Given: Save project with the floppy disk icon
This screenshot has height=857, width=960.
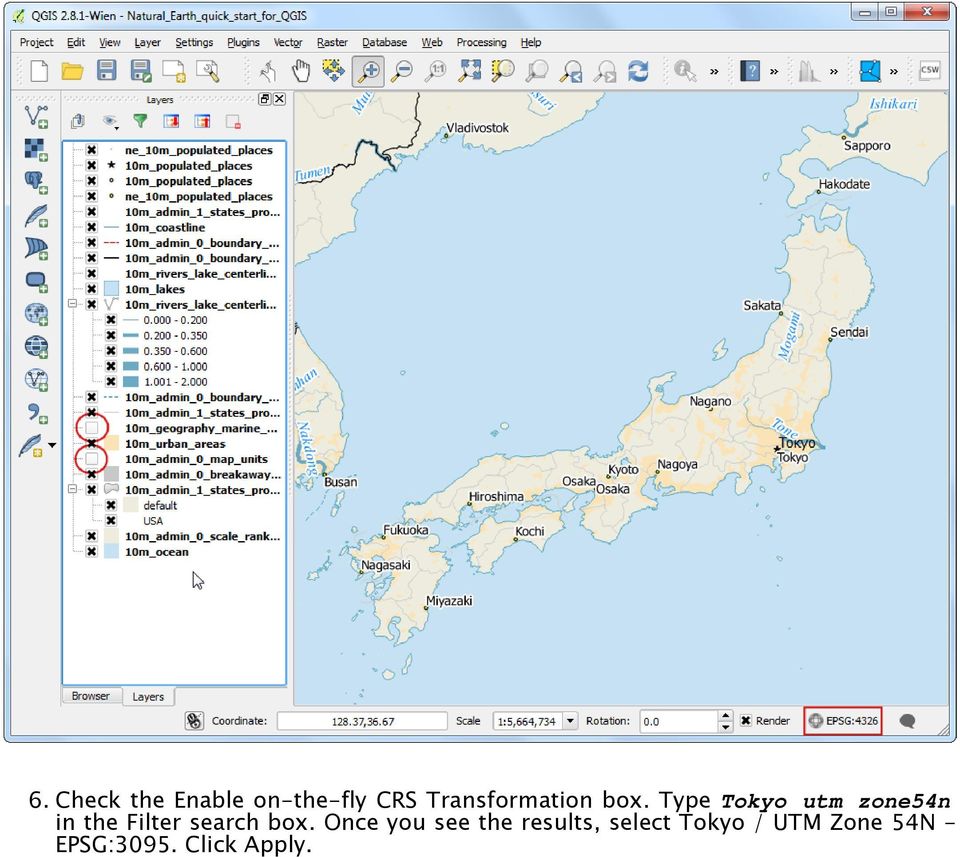Looking at the screenshot, I should click(x=107, y=71).
